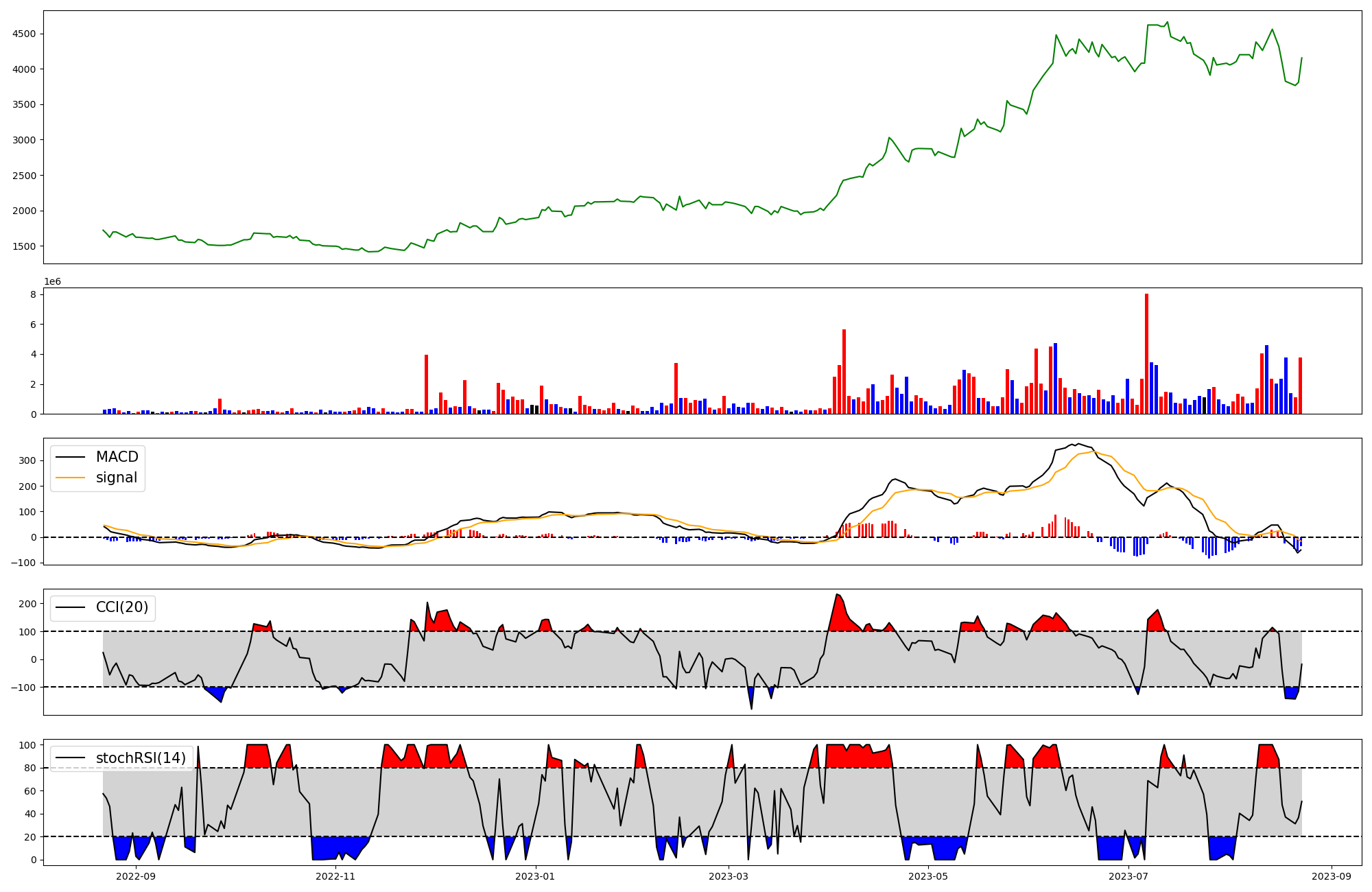Click the 2023-03 x-axis date label
This screenshot has height=892, width=1372.
728,876
